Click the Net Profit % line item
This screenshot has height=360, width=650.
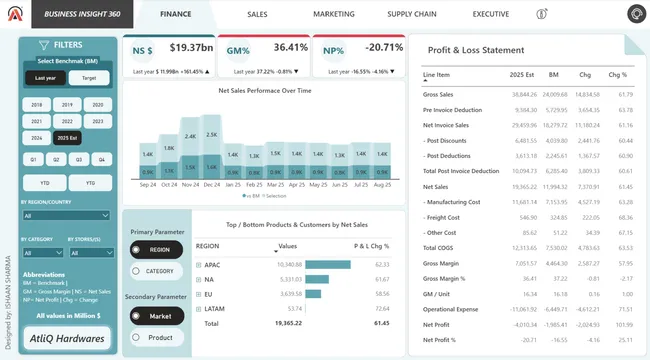click(439, 340)
